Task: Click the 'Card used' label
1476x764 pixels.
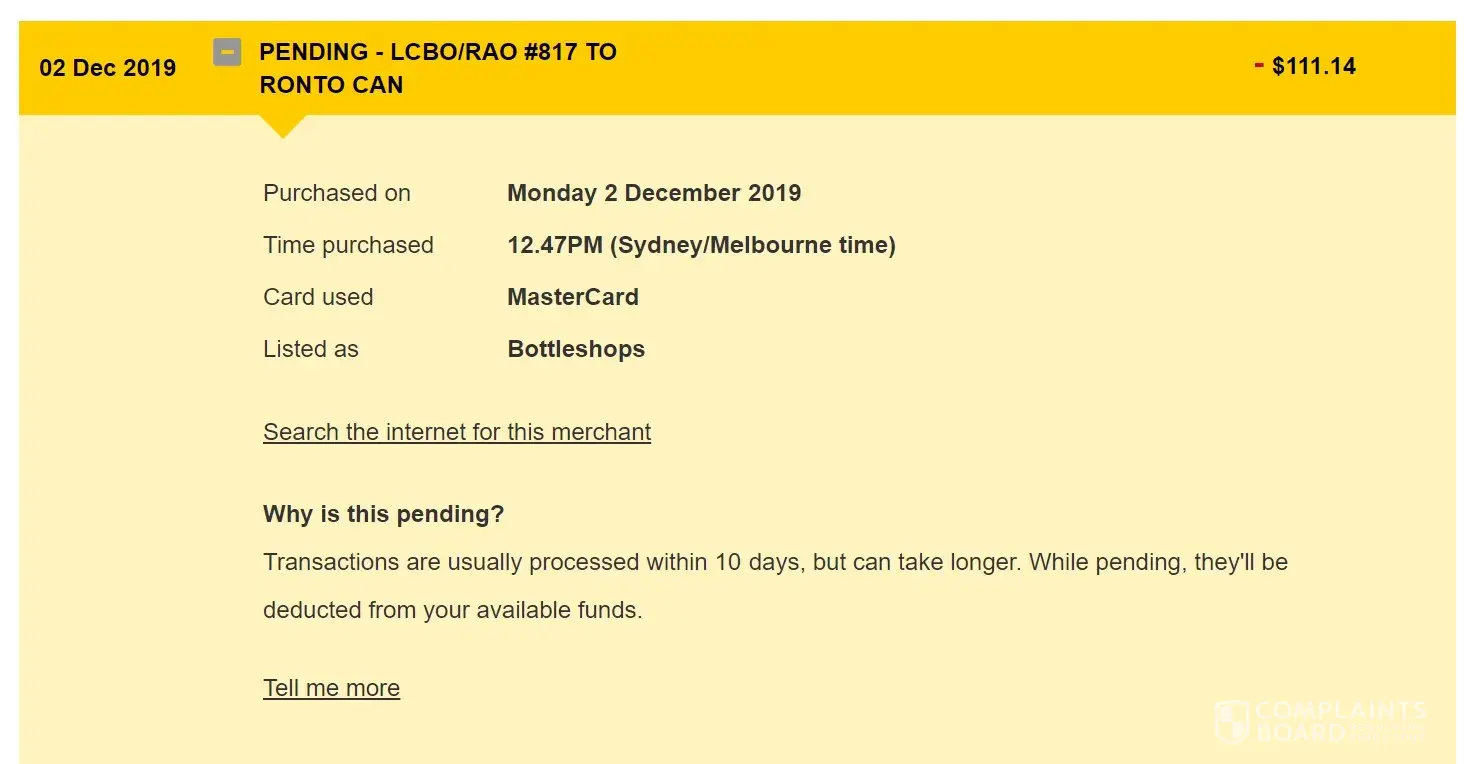Action: tap(318, 297)
